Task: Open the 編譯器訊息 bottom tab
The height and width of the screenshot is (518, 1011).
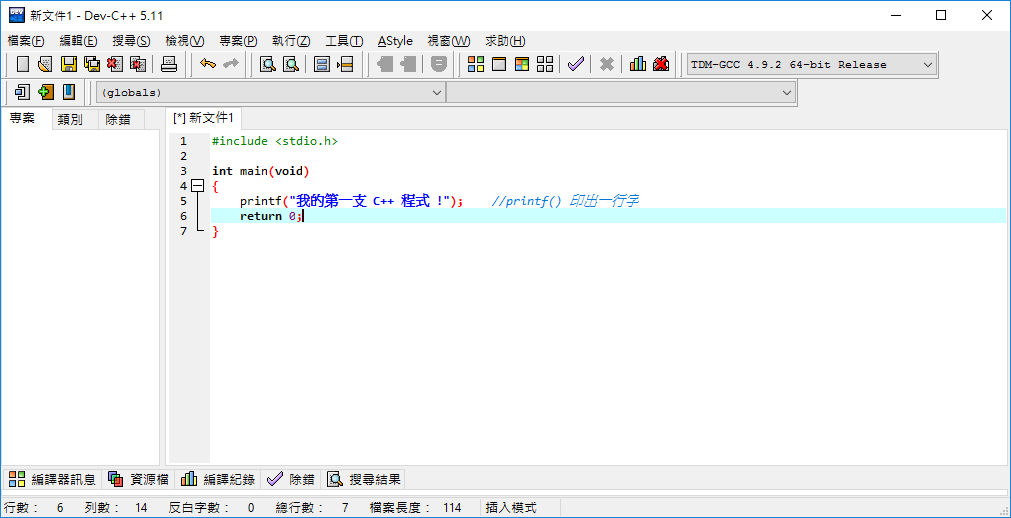Action: (52, 479)
